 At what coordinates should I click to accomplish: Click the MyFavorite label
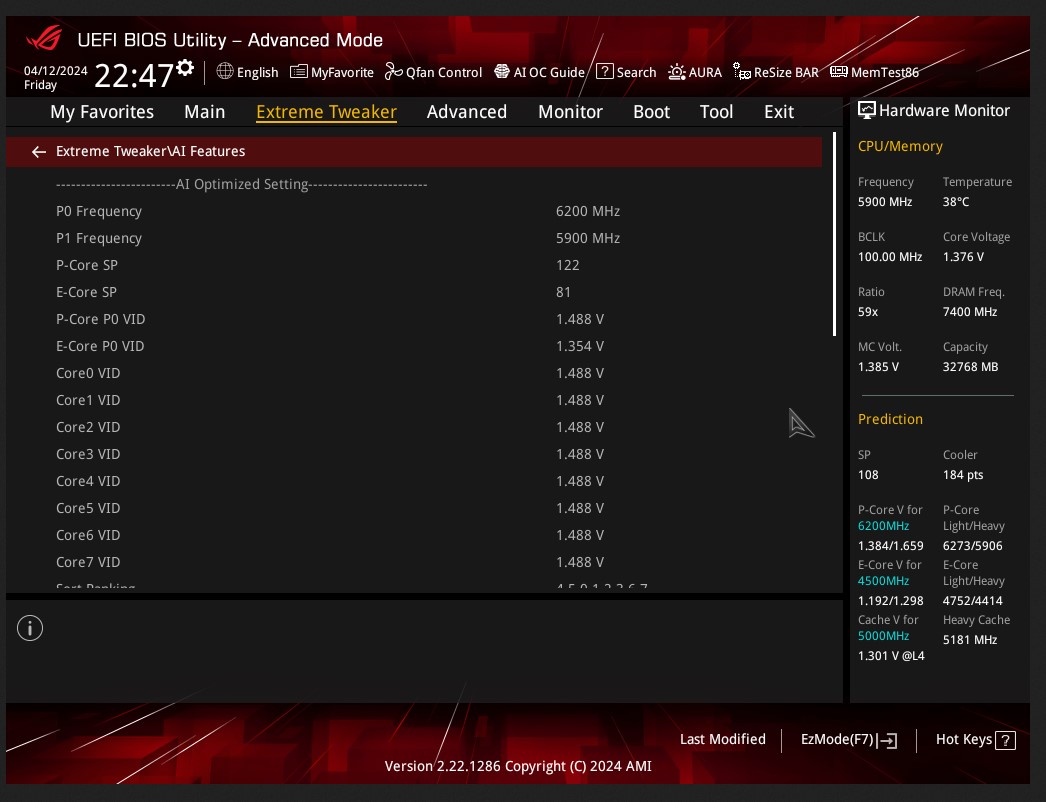coord(342,72)
